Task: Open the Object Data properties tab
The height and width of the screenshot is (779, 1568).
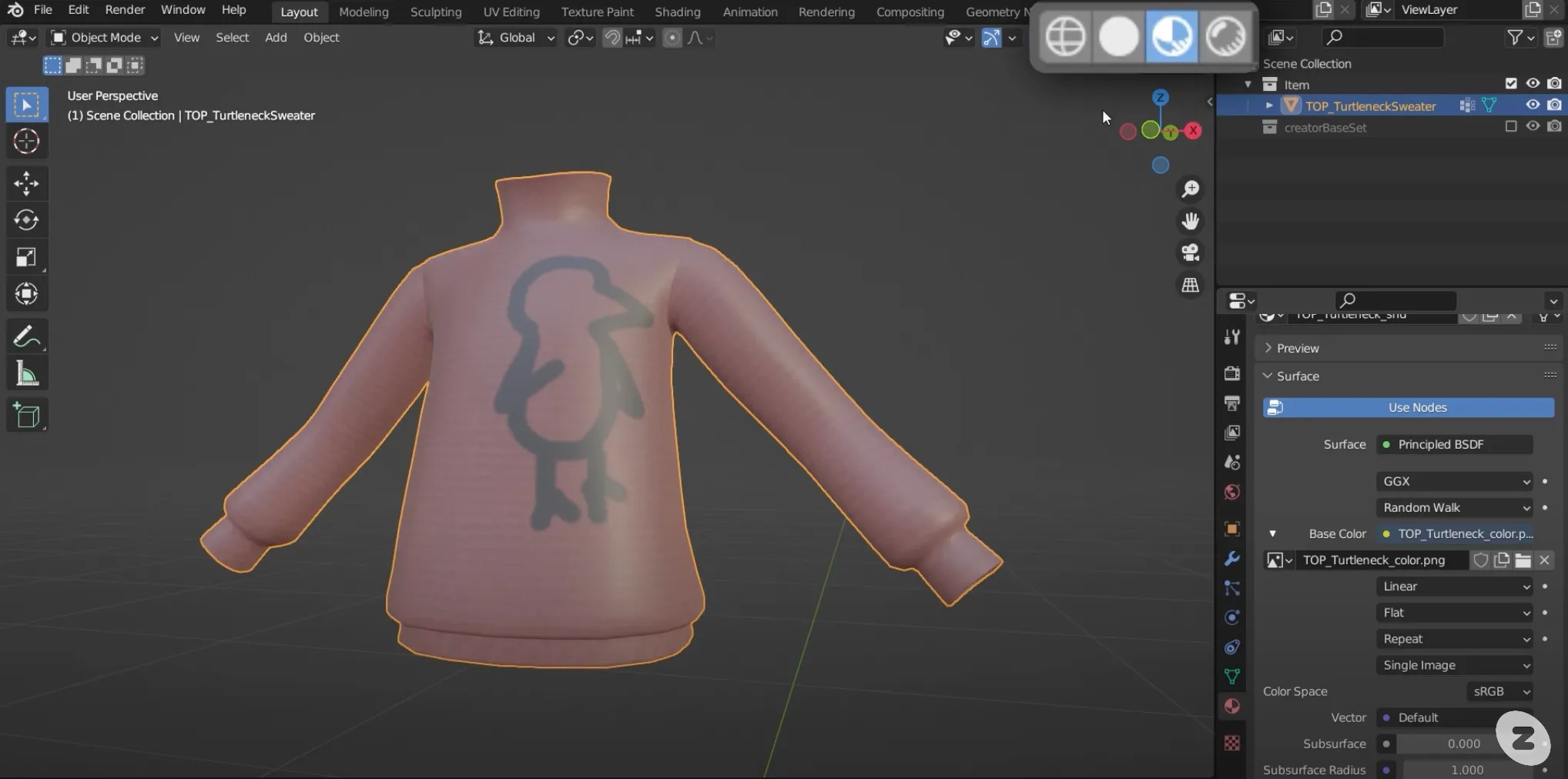Action: pyautogui.click(x=1232, y=677)
